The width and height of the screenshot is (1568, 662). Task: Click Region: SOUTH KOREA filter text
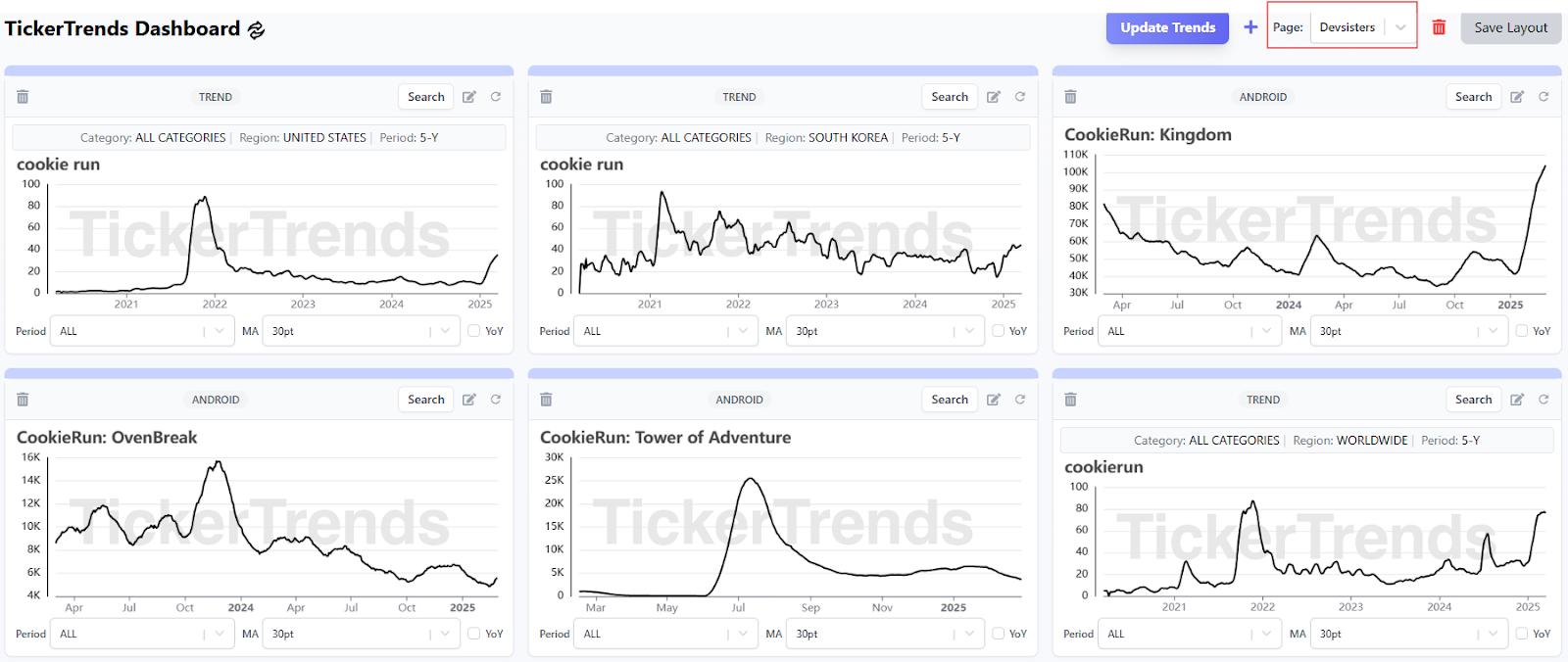[x=826, y=138]
